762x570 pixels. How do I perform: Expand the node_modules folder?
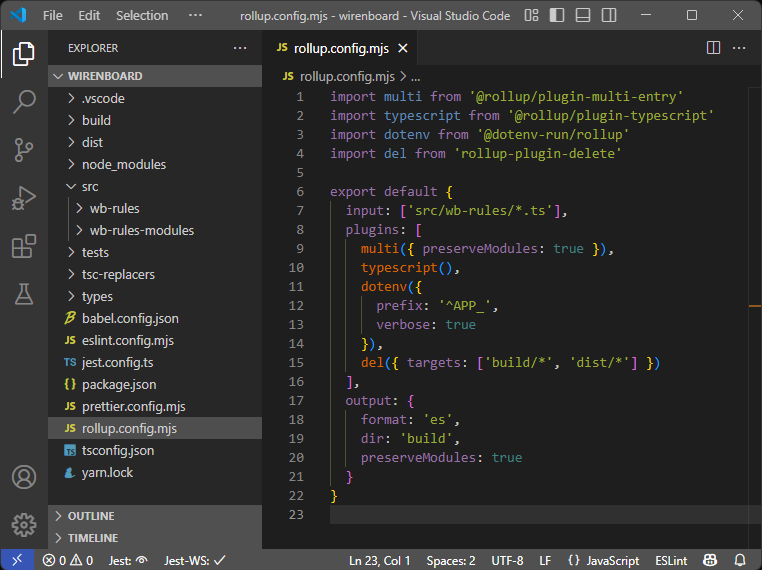[123, 164]
